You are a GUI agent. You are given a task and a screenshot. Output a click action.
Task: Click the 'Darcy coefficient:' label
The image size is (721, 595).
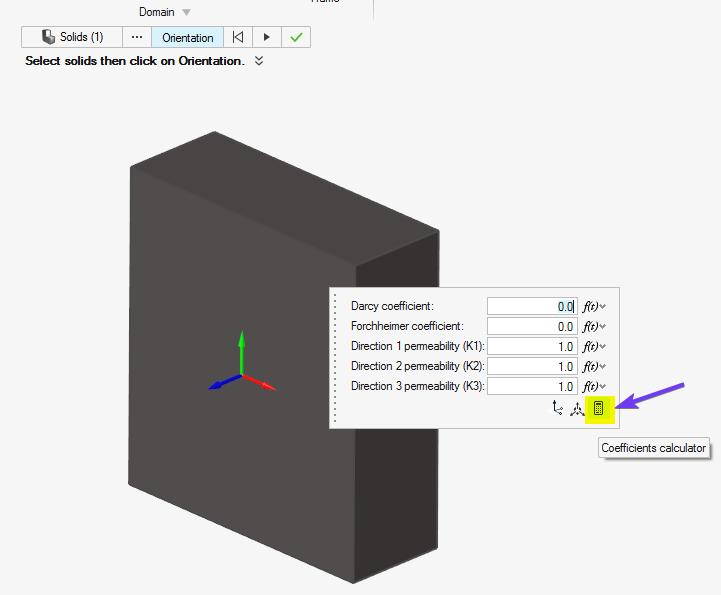392,306
